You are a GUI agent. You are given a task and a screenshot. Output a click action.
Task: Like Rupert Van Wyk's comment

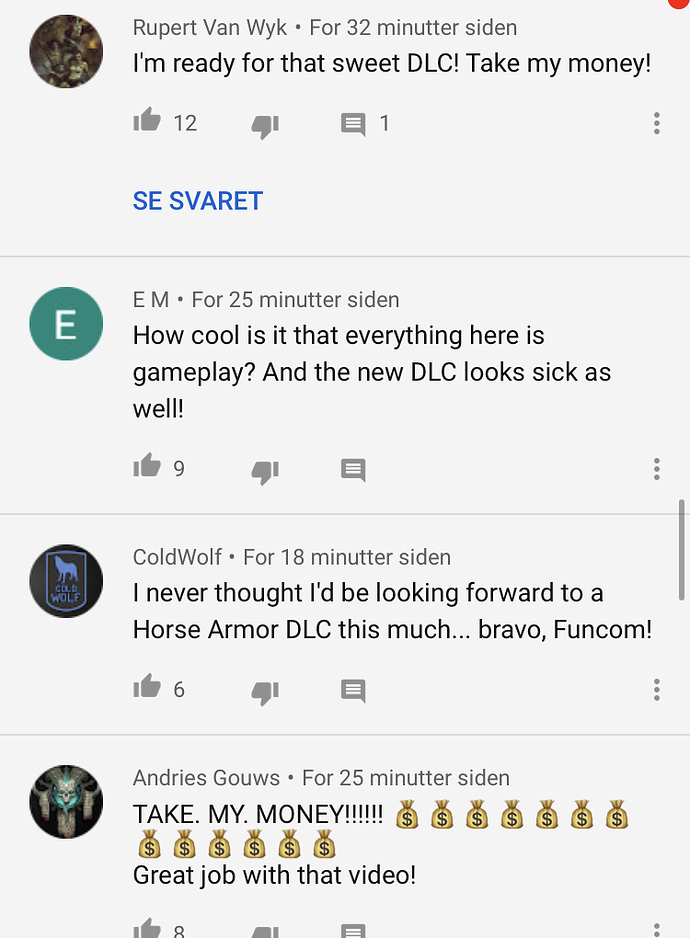[x=147, y=120]
